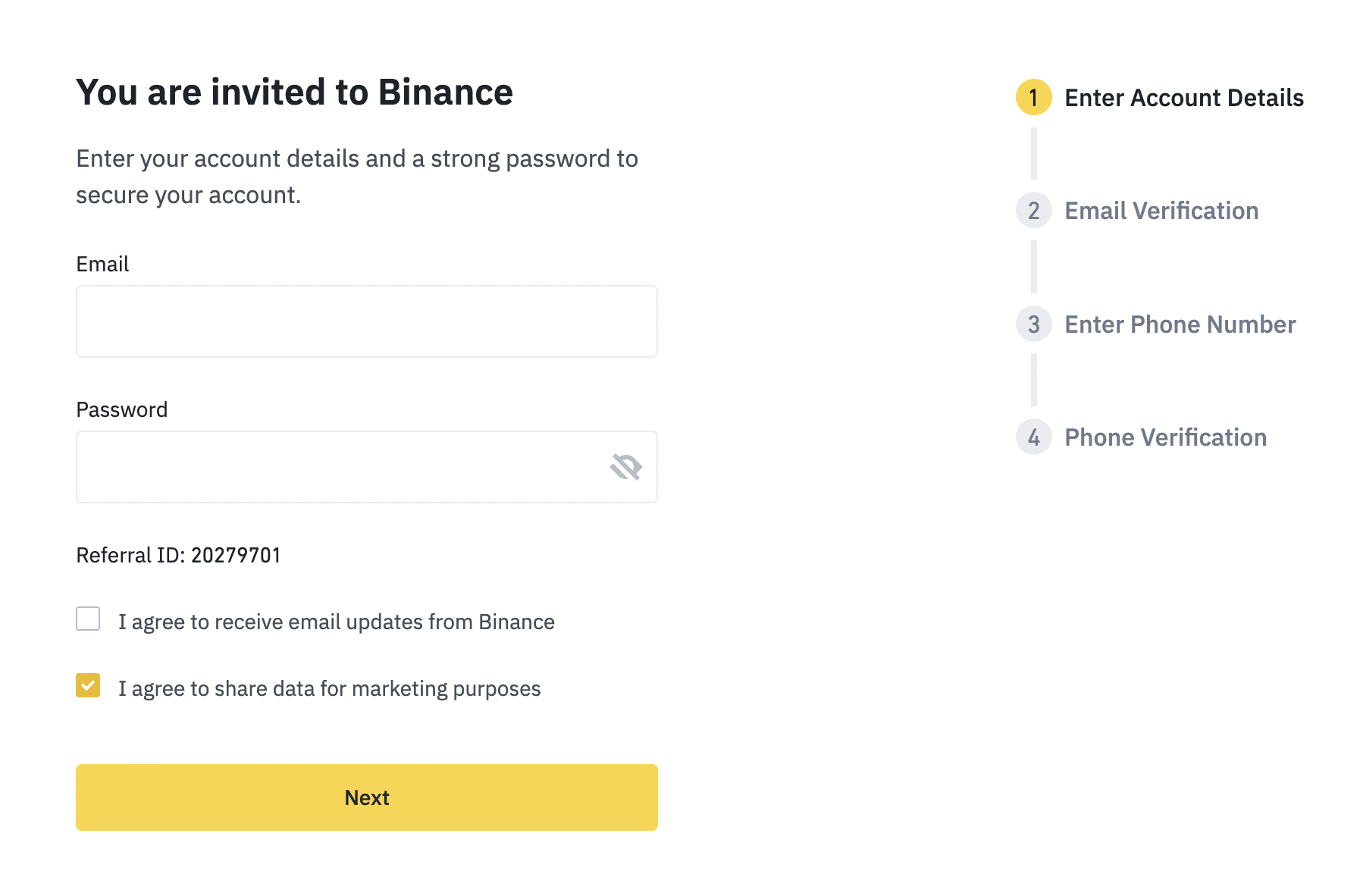This screenshot has height=896, width=1360.
Task: Click the "I agree to receive email updates" text
Action: (x=336, y=622)
